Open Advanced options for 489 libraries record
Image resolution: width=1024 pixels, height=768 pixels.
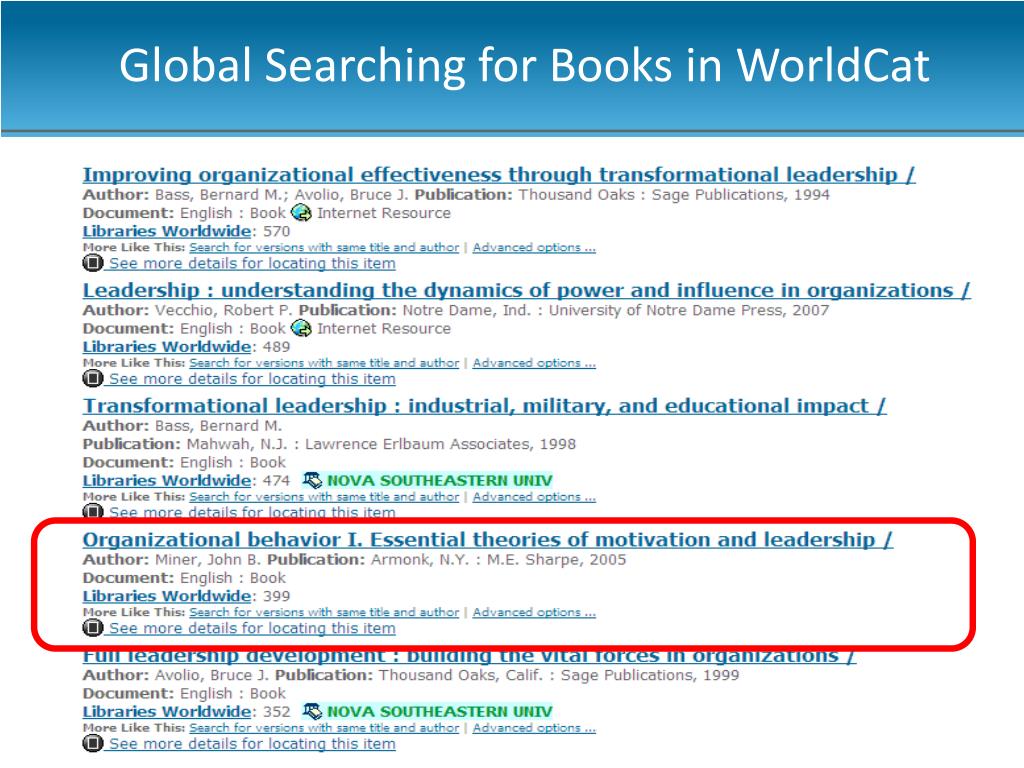(x=534, y=364)
